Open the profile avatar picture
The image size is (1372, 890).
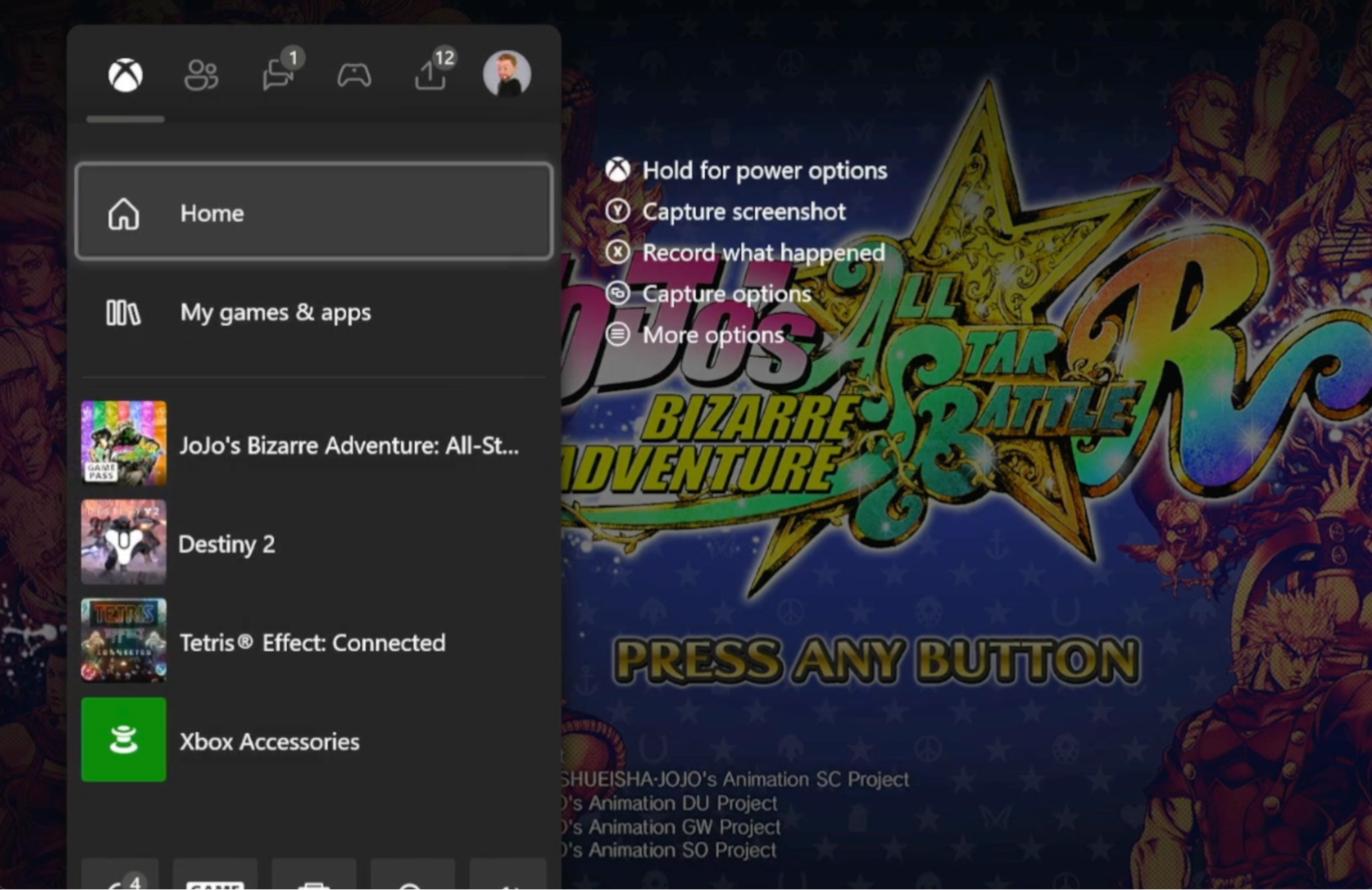(x=507, y=74)
